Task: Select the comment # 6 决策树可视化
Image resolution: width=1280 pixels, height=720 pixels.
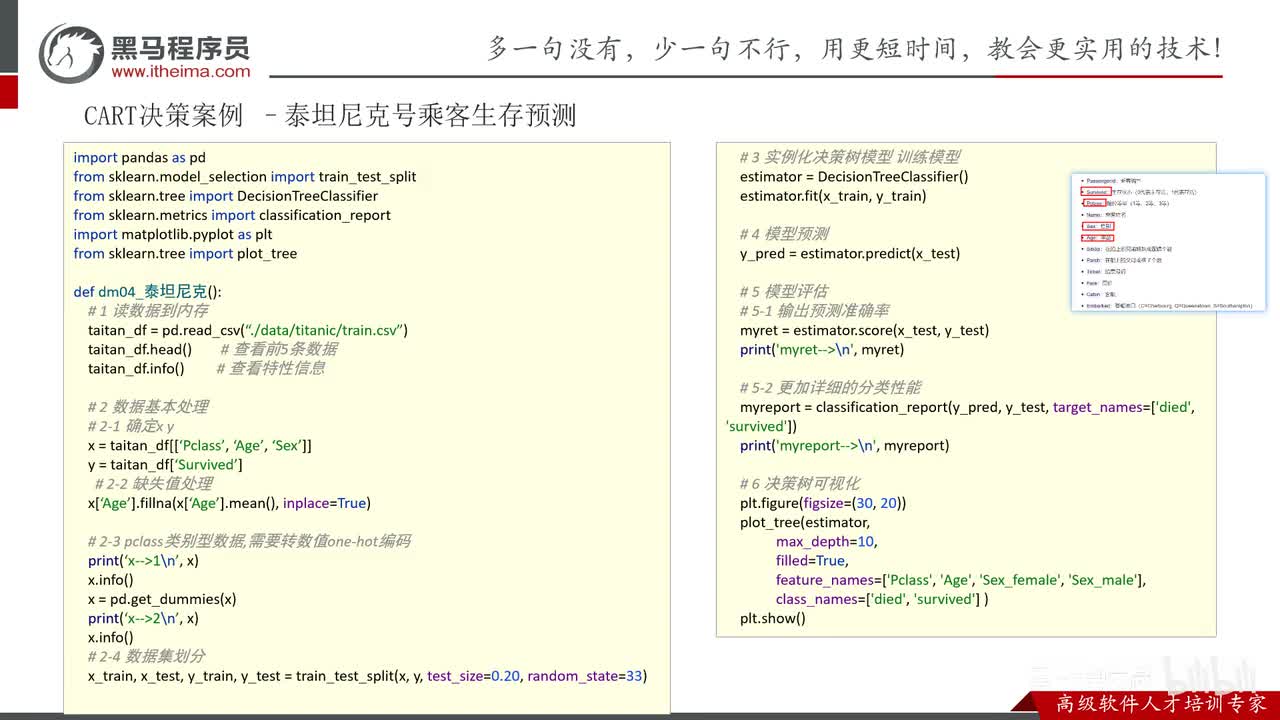Action: click(799, 484)
